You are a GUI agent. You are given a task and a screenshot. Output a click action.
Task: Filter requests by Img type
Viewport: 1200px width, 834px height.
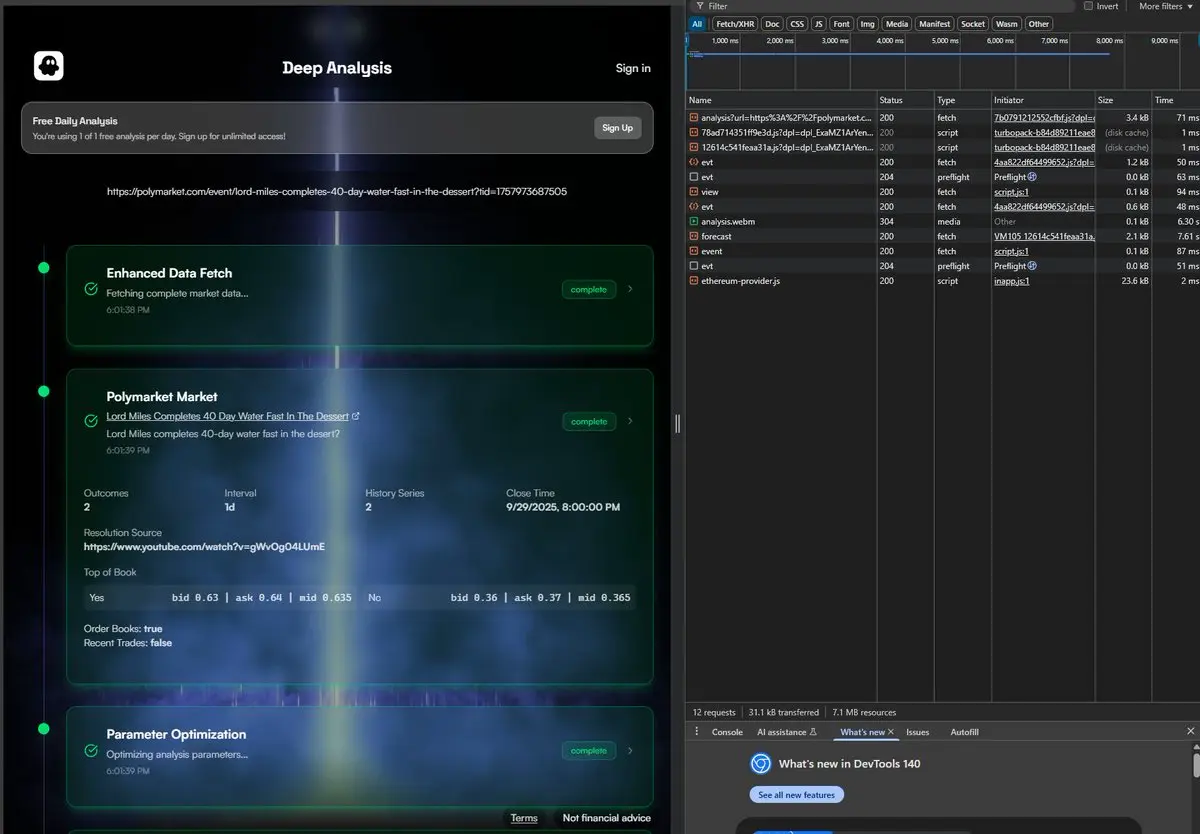tap(868, 24)
